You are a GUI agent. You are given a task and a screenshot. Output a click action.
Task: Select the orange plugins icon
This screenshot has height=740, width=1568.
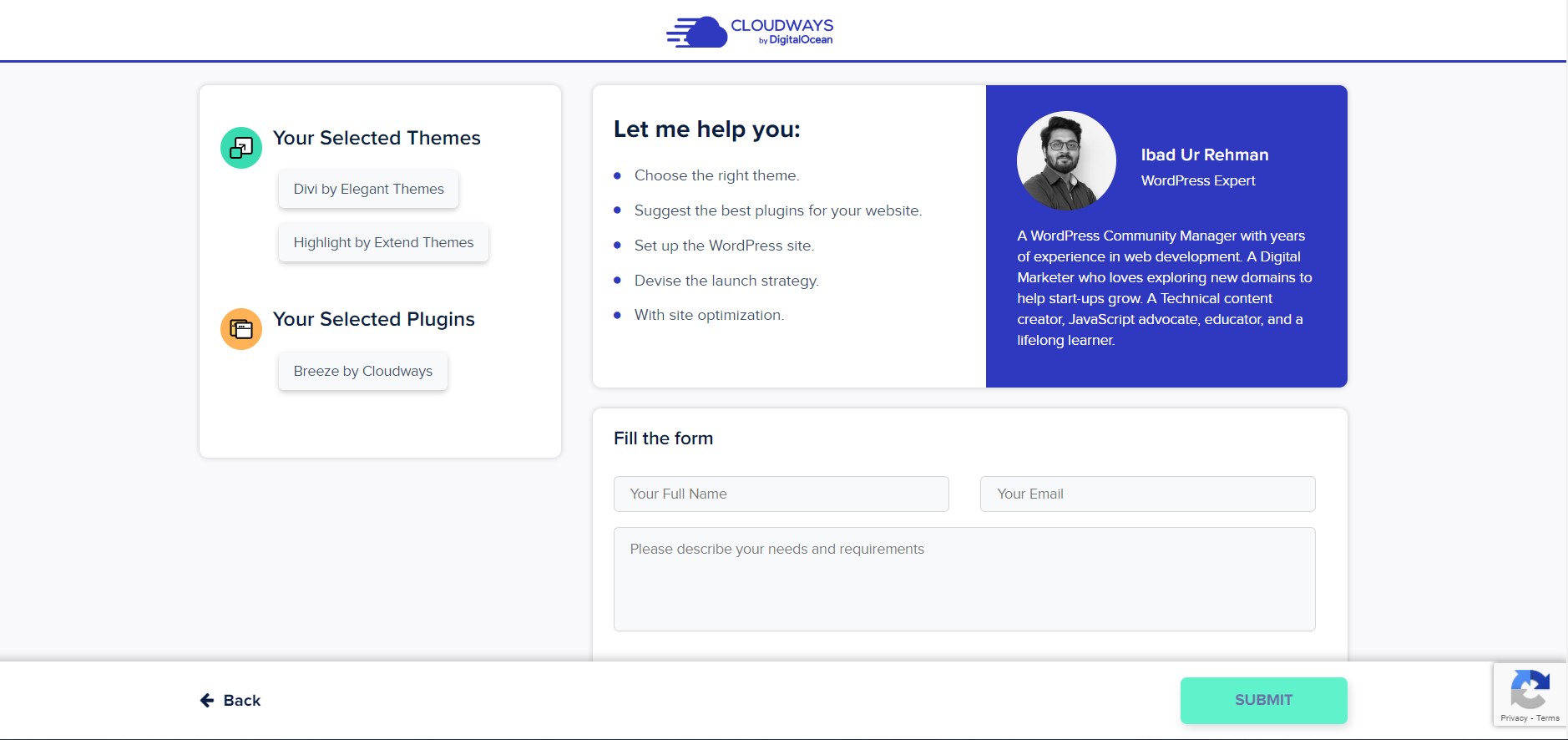coord(241,329)
